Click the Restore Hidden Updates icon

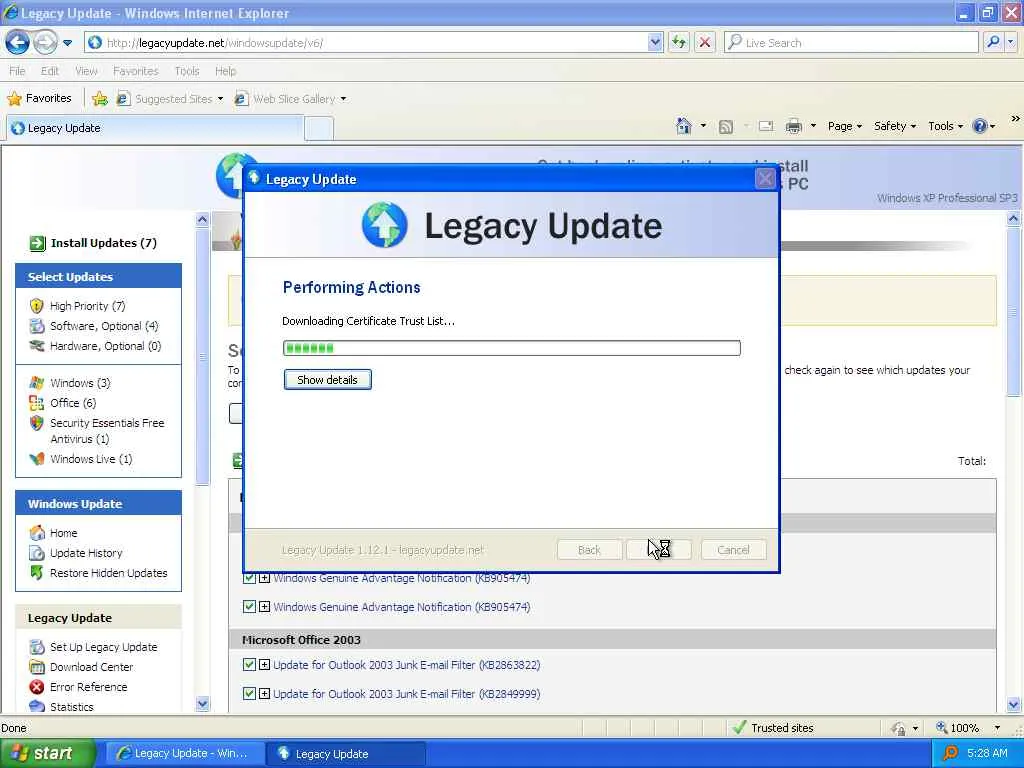tap(37, 573)
